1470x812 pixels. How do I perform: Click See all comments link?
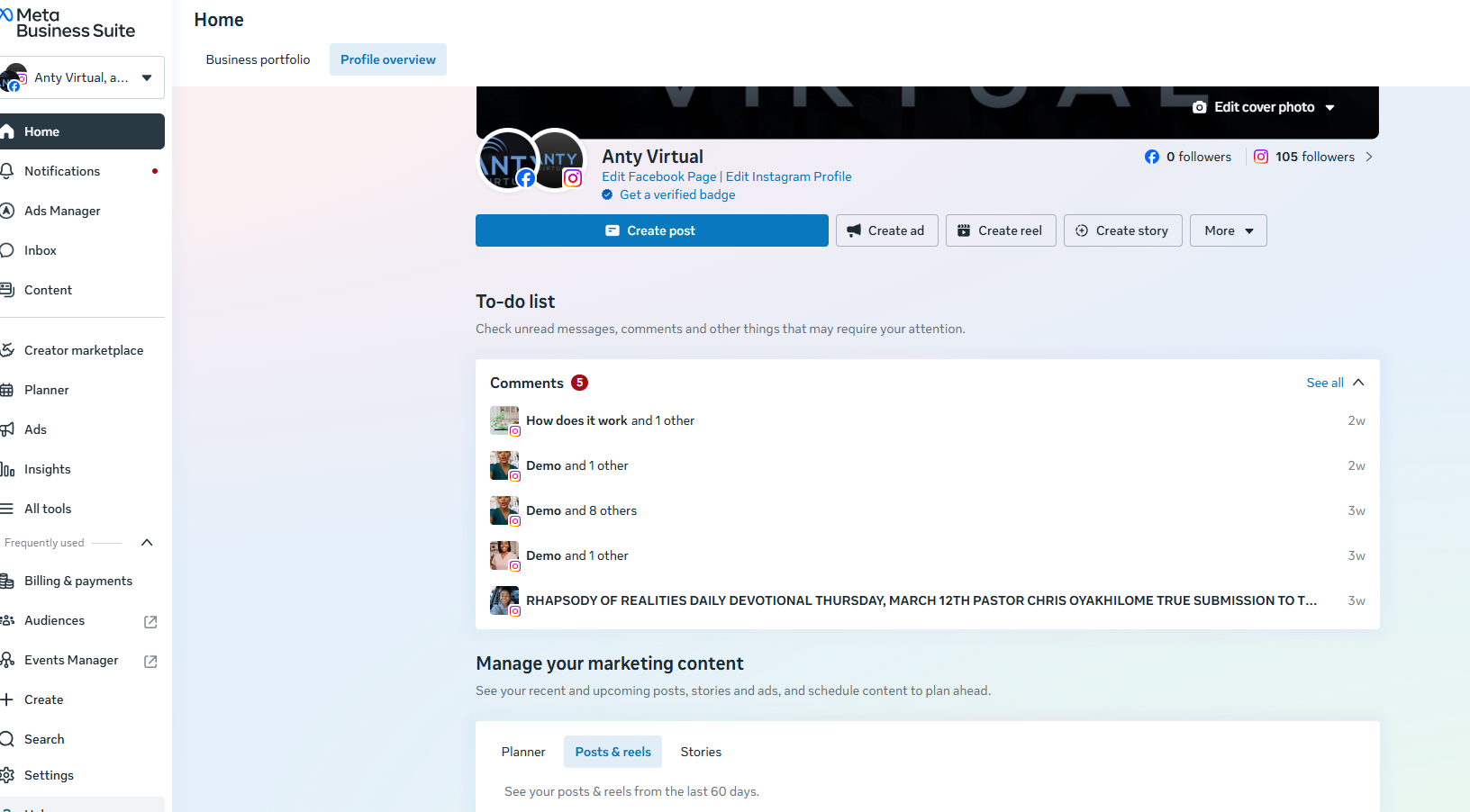(1325, 383)
